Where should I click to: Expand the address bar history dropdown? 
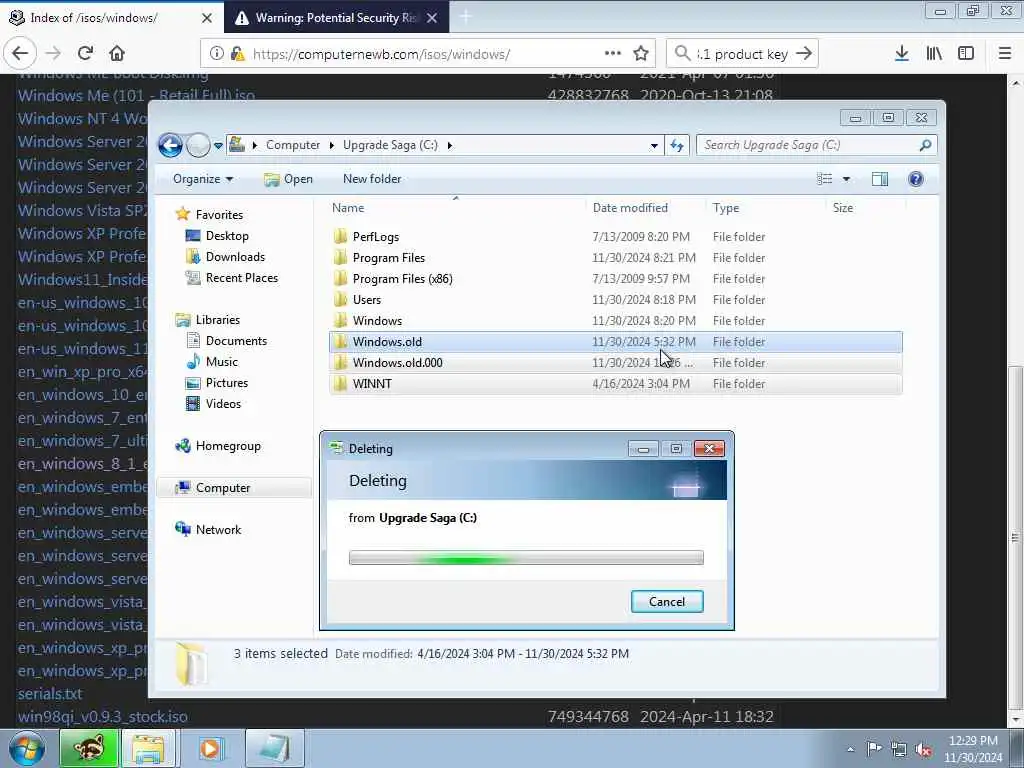pos(654,146)
